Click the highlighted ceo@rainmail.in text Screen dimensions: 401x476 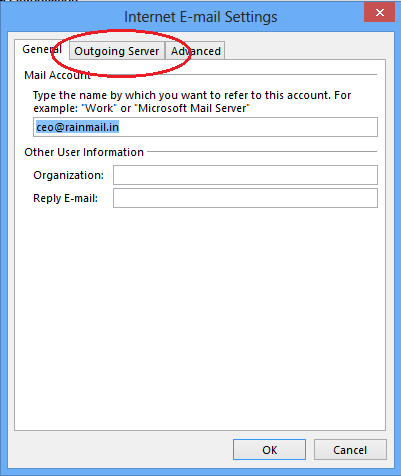click(77, 127)
